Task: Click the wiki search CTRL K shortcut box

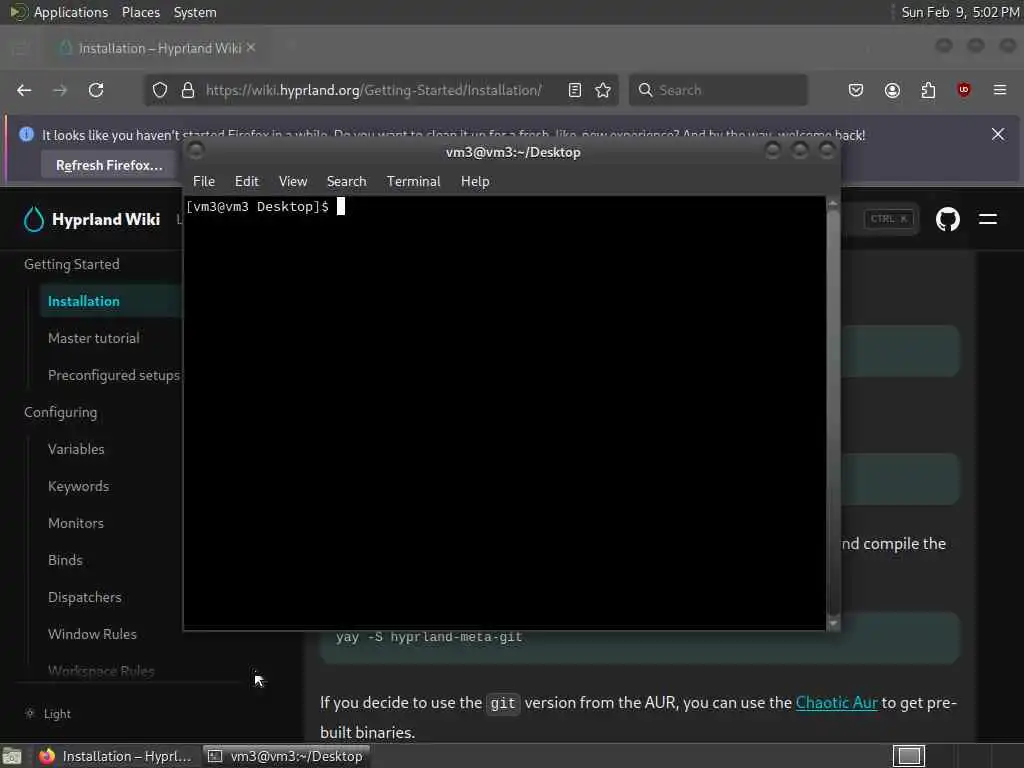Action: (889, 219)
